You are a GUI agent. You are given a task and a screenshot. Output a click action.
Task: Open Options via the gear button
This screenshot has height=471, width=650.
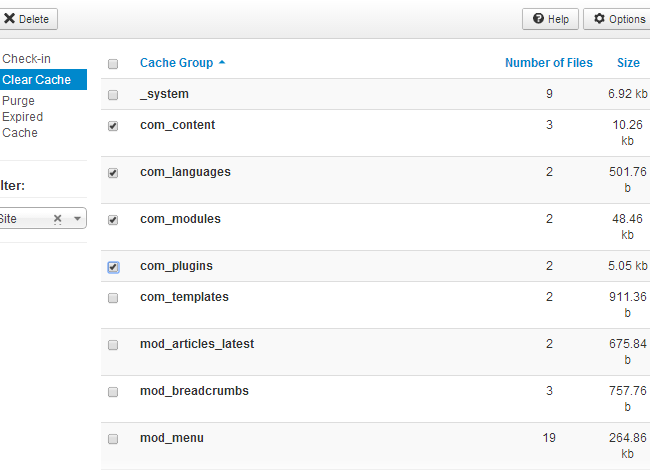pos(616,19)
